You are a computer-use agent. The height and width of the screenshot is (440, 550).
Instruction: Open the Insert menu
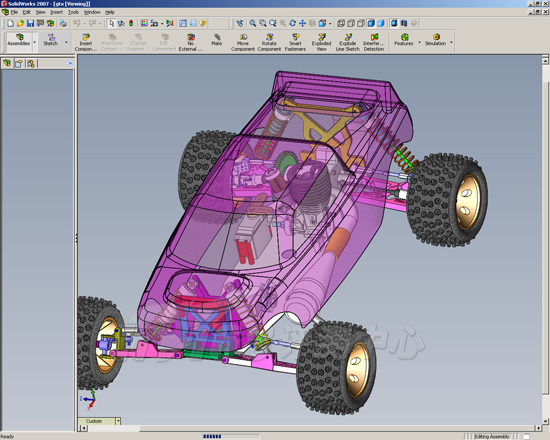(x=56, y=12)
